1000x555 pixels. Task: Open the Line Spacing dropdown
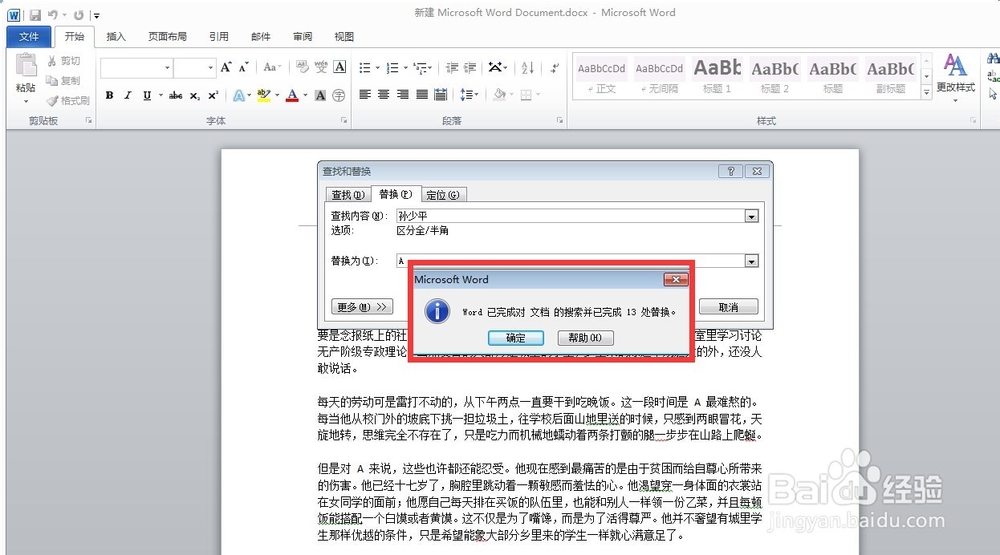pyautogui.click(x=468, y=95)
